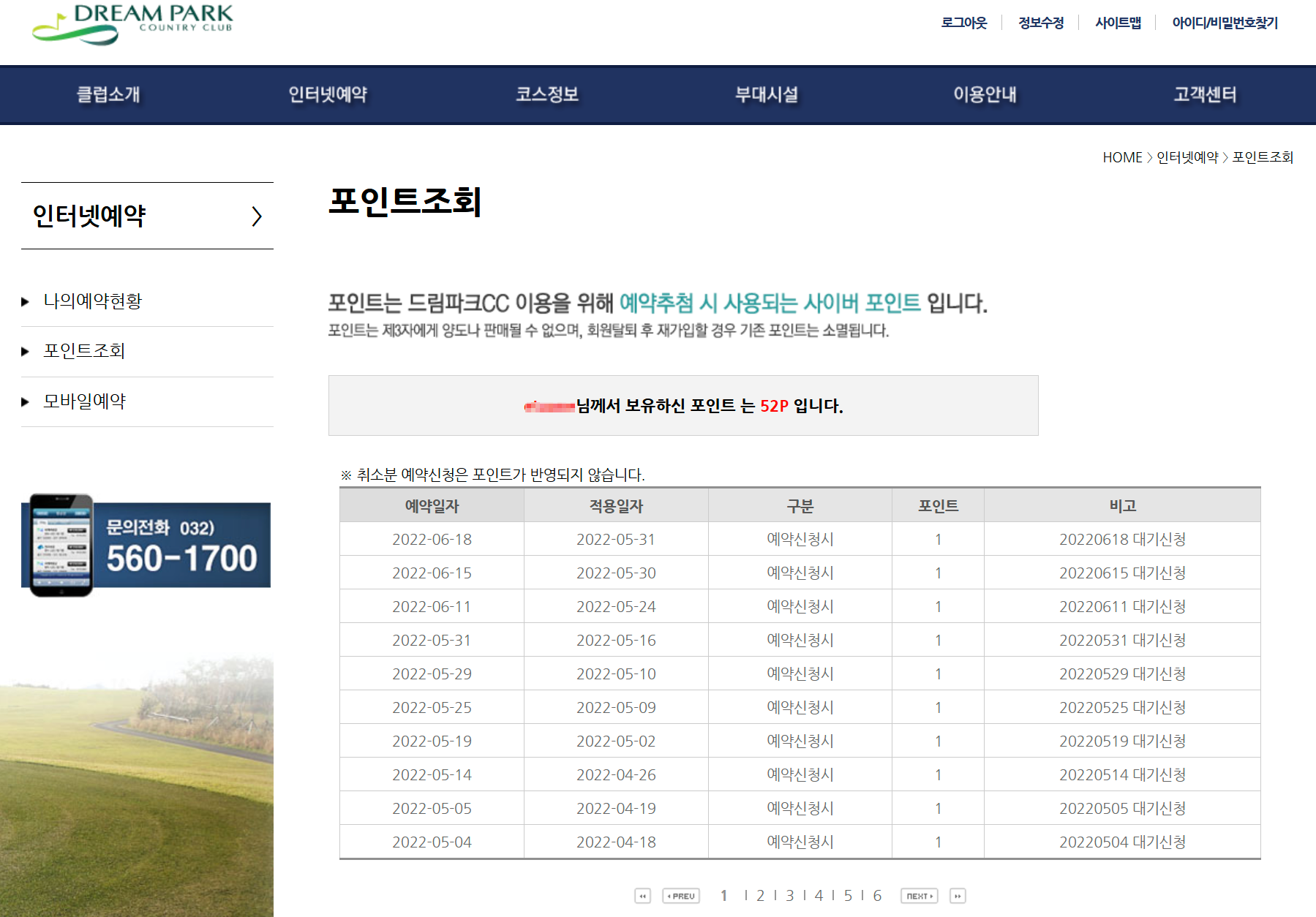Open the 클럽소개 main menu
This screenshot has height=917, width=1316.
click(x=109, y=94)
